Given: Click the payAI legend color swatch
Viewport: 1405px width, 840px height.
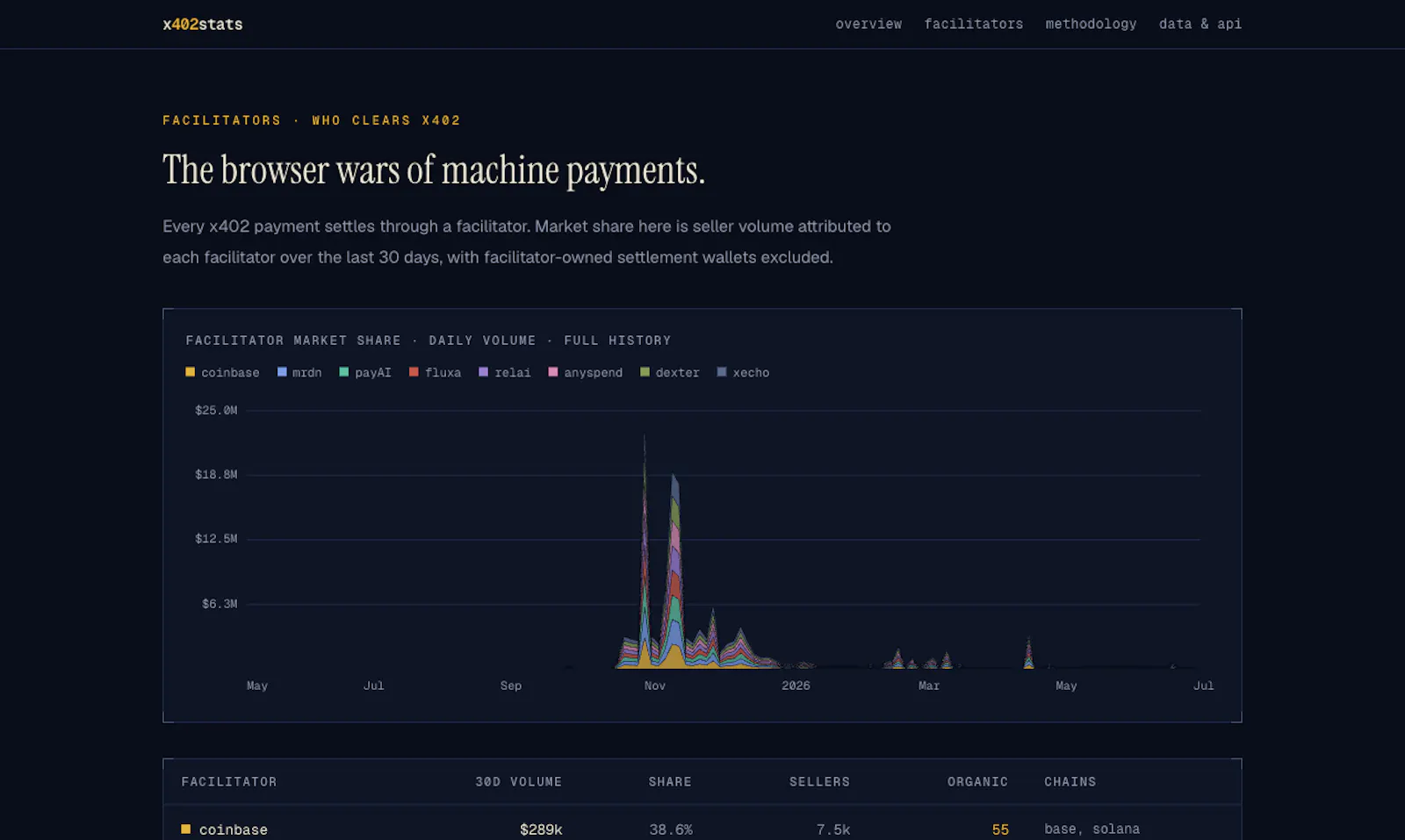Looking at the screenshot, I should click(344, 372).
